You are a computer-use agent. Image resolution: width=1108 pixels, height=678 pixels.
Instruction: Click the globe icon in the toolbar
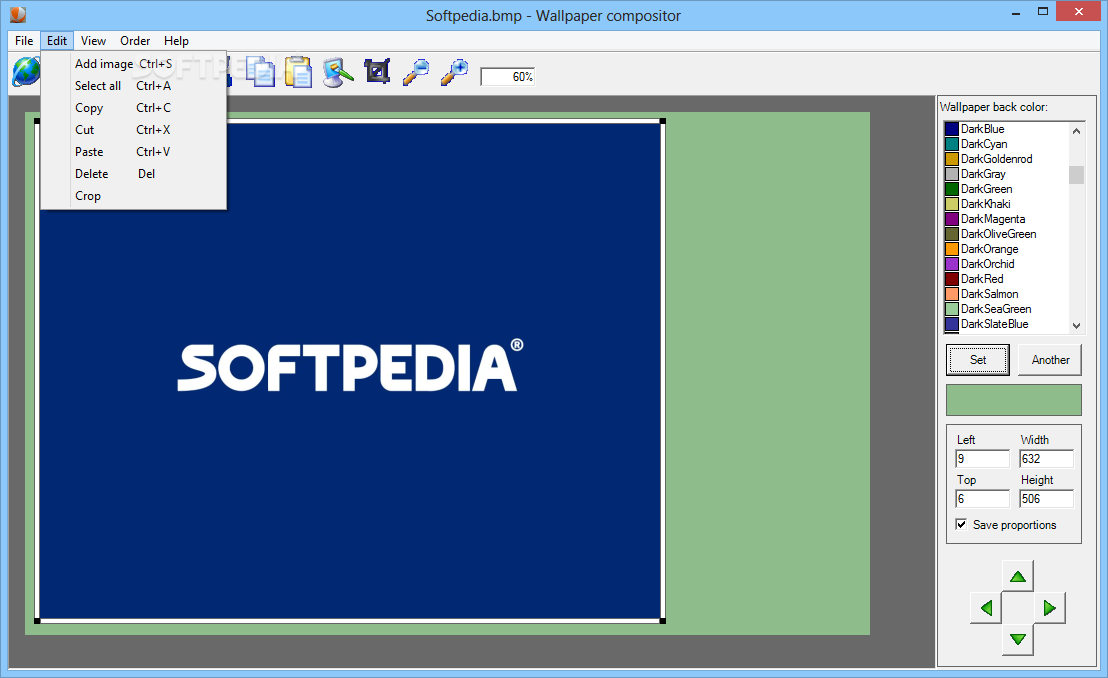click(x=26, y=72)
